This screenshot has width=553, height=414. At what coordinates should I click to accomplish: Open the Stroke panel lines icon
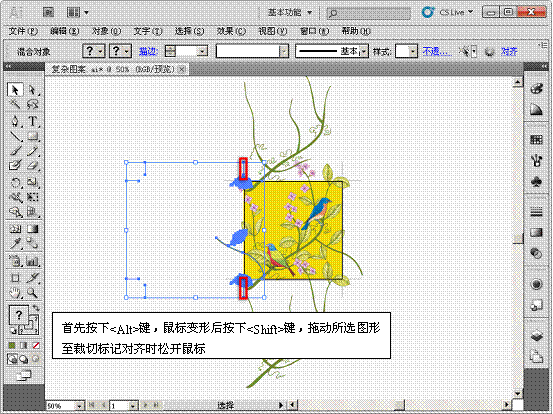(x=536, y=212)
